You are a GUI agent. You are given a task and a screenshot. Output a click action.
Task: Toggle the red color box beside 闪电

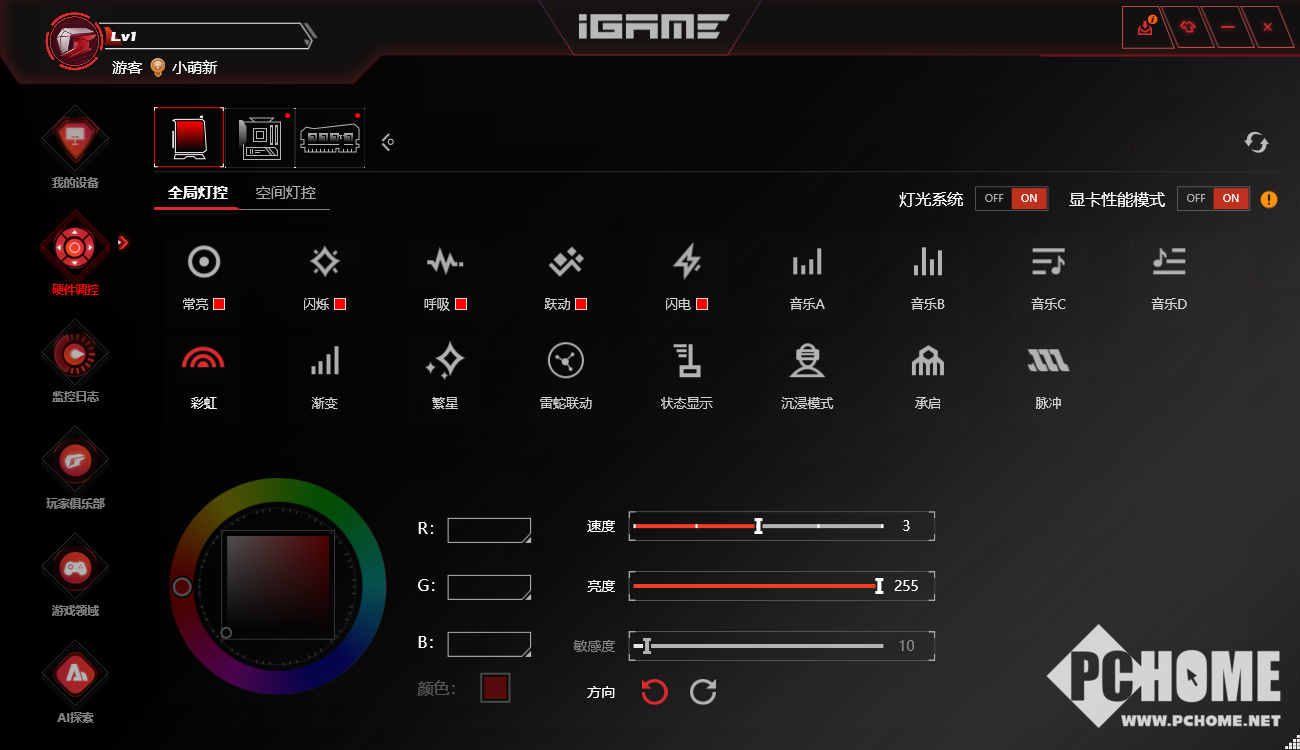pos(702,304)
